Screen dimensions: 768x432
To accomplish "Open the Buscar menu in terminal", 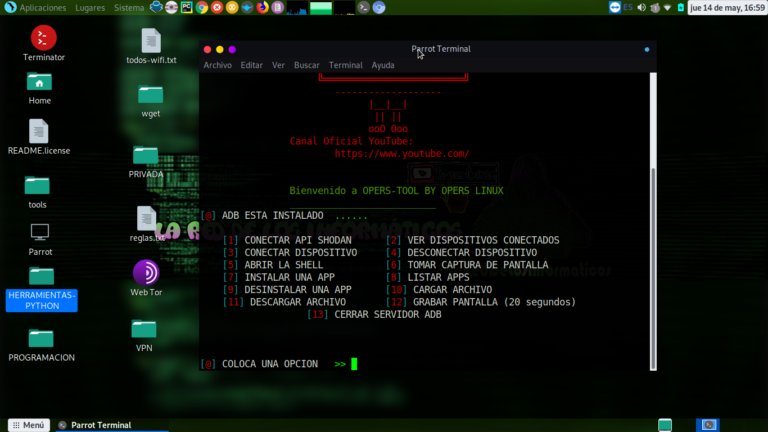I will point(307,65).
